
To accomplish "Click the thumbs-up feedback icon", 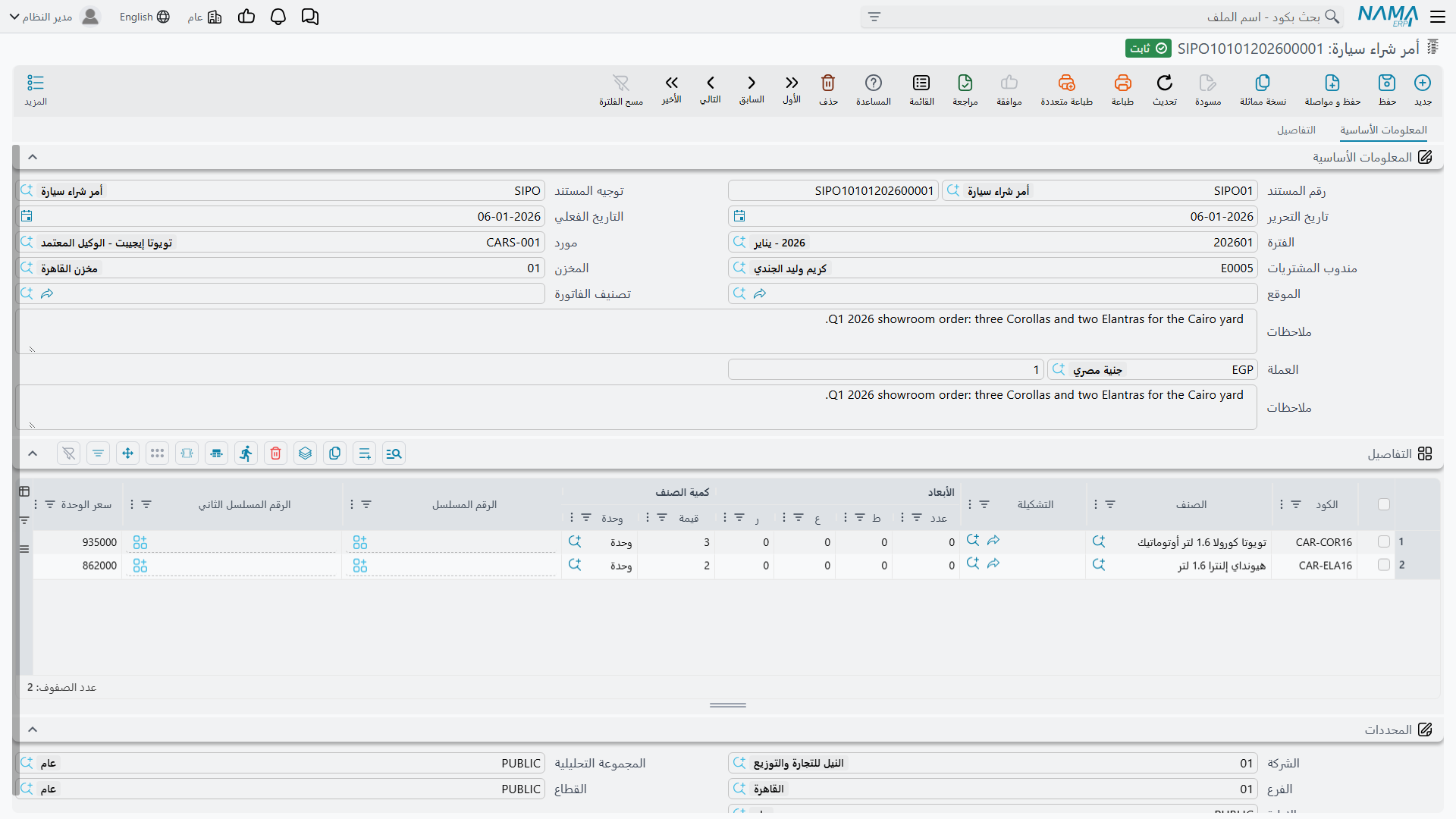I will 246,17.
